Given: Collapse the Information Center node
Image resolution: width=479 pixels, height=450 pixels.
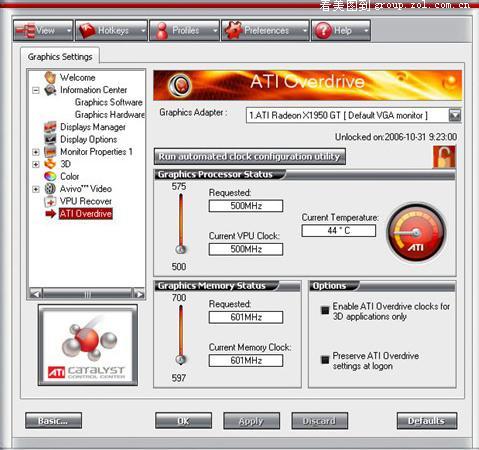Looking at the screenshot, I should click(36, 90).
